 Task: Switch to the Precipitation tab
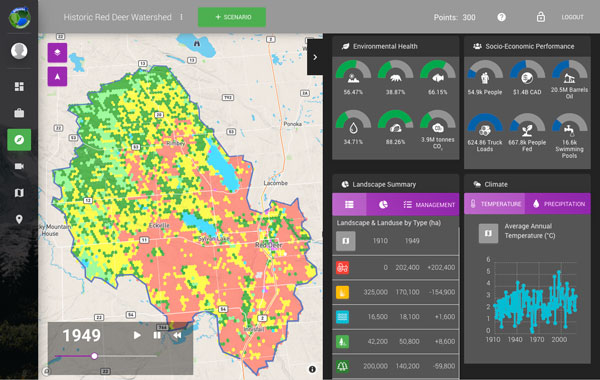(x=559, y=204)
